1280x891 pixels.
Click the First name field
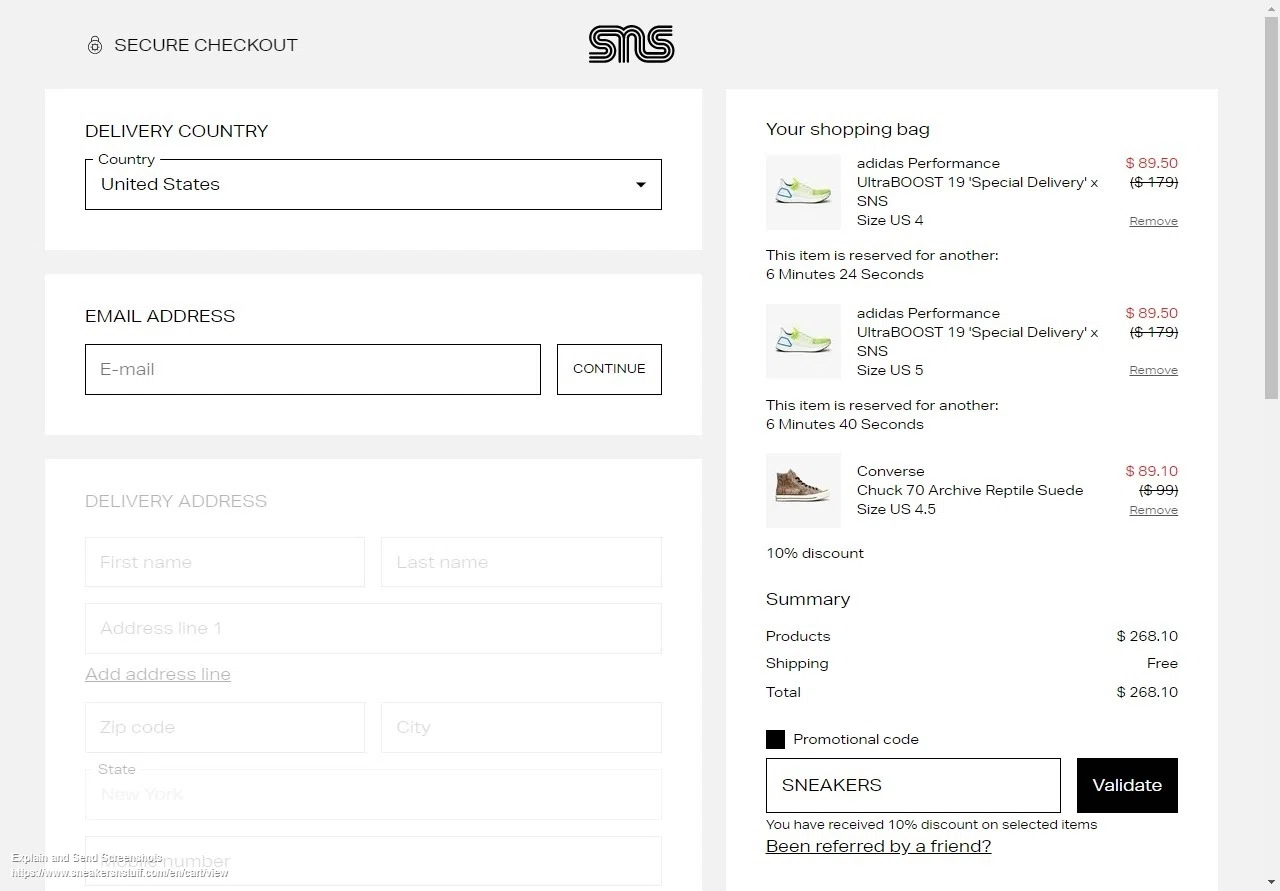(x=225, y=562)
